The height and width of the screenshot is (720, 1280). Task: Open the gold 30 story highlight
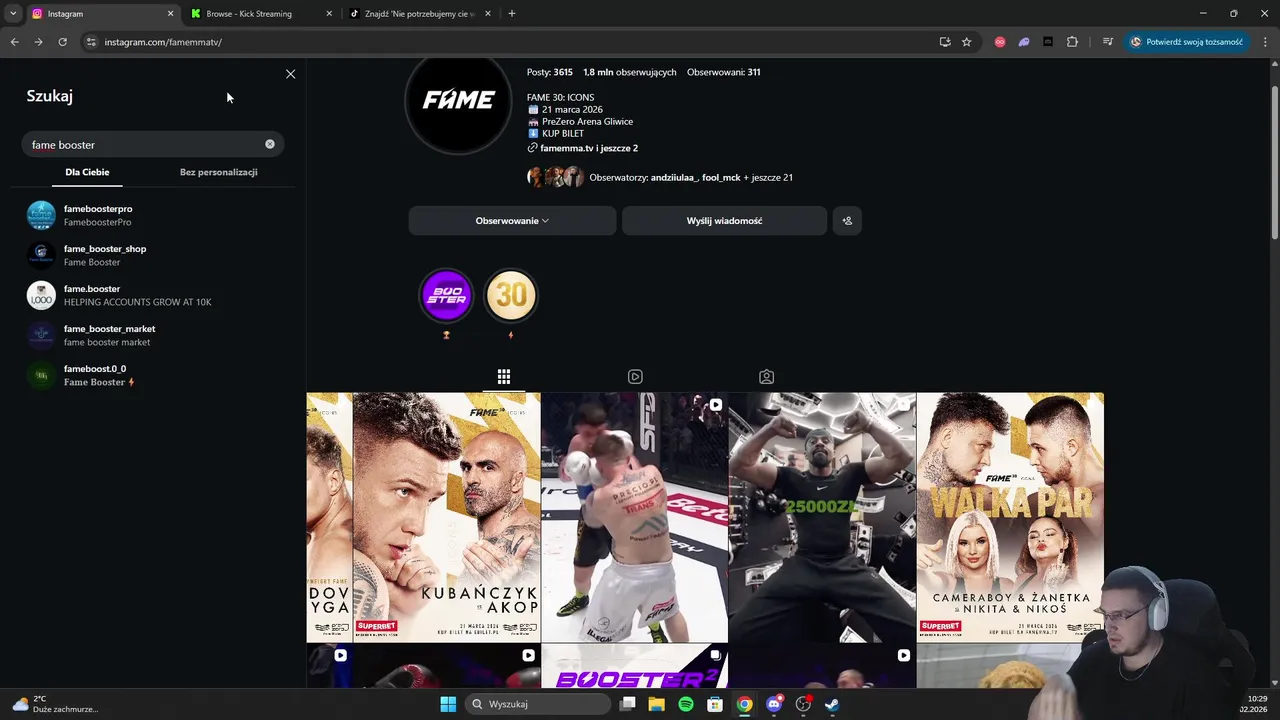coord(511,296)
